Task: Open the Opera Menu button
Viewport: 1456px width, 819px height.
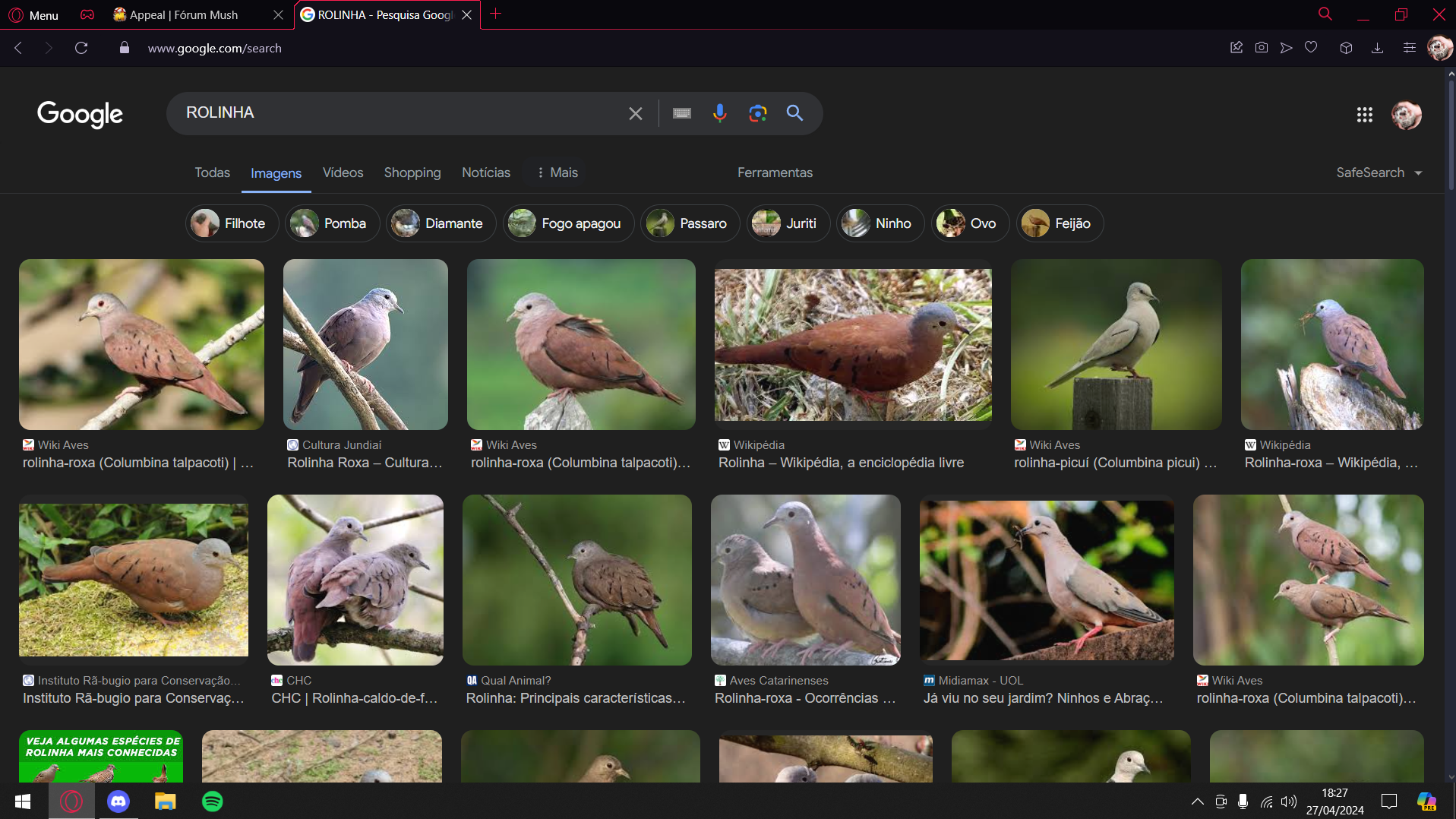Action: tap(33, 14)
